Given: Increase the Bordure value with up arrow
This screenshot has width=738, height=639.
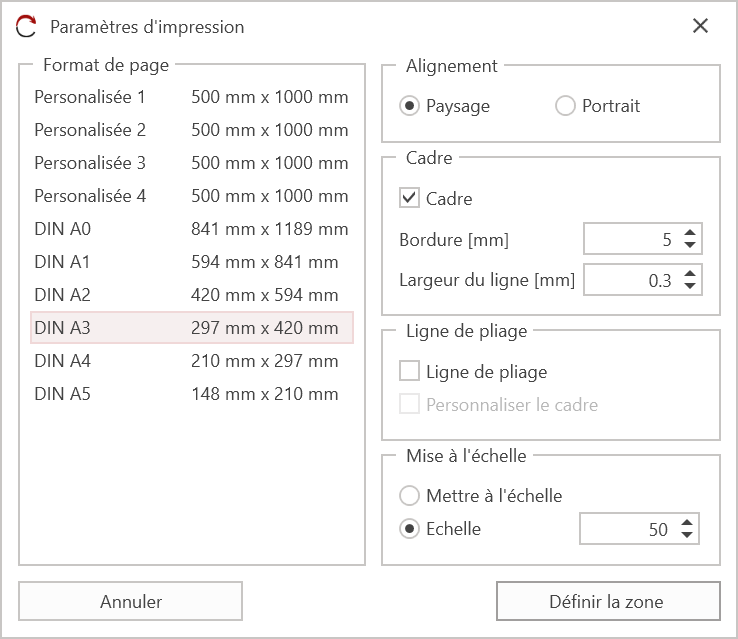Looking at the screenshot, I should (x=690, y=234).
